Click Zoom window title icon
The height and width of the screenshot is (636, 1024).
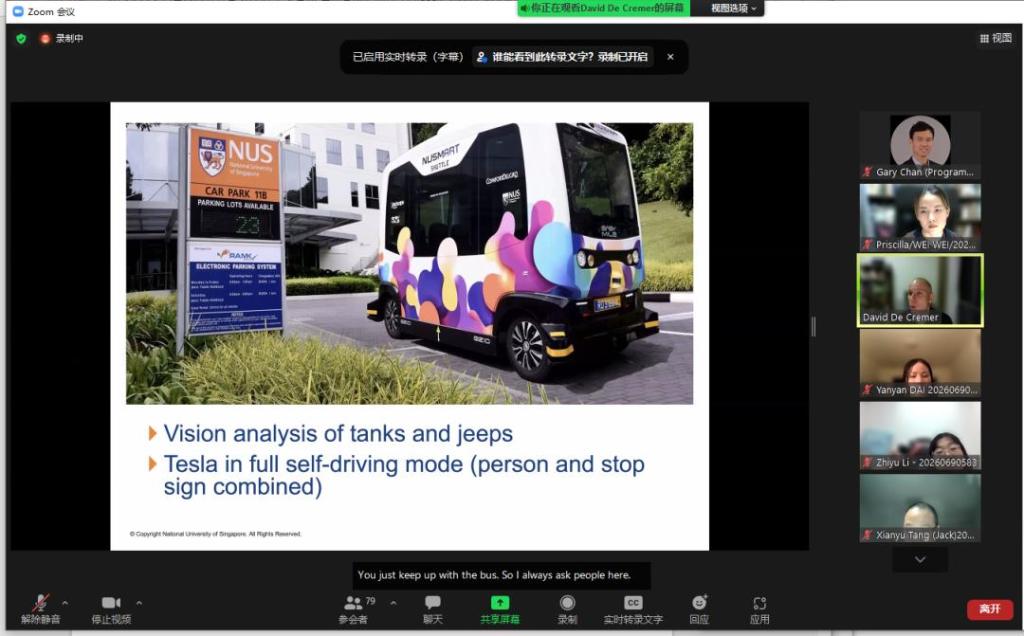coord(18,11)
